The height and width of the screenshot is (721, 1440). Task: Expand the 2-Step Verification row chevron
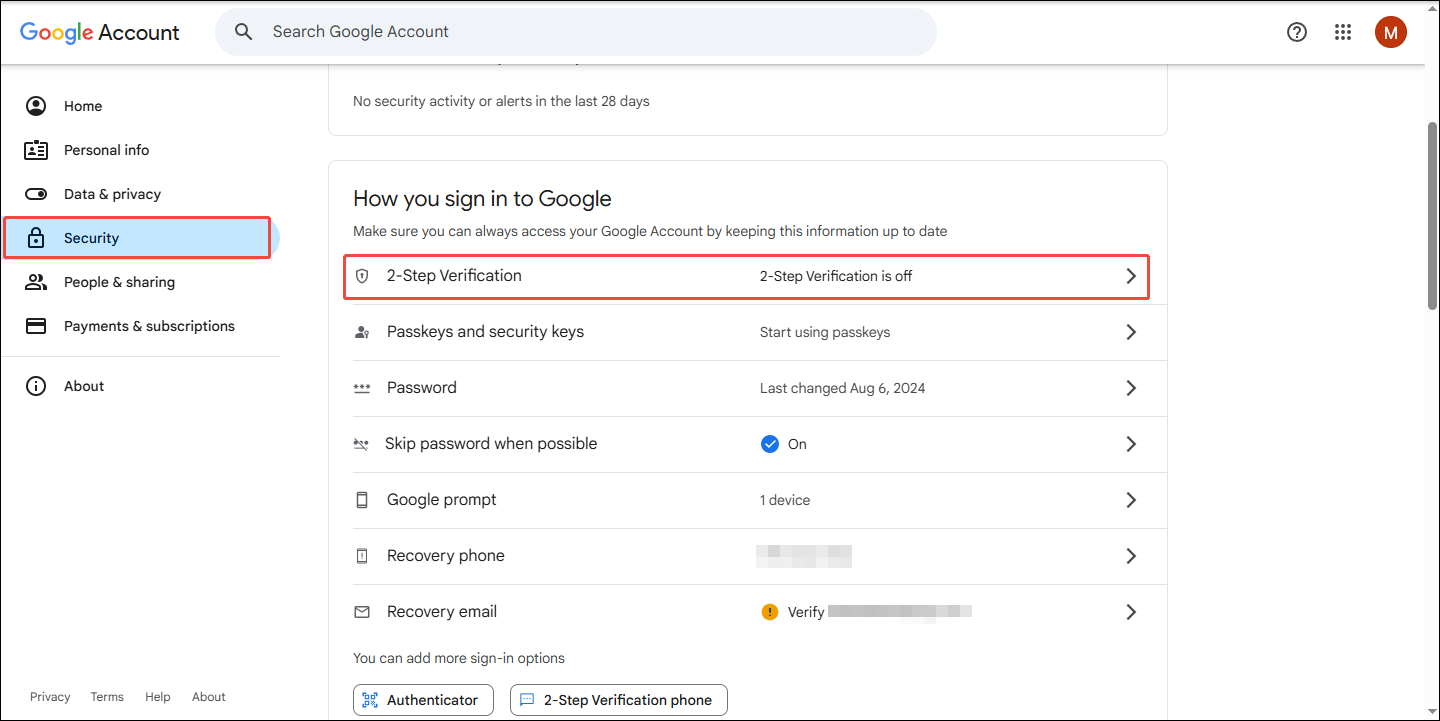1131,276
